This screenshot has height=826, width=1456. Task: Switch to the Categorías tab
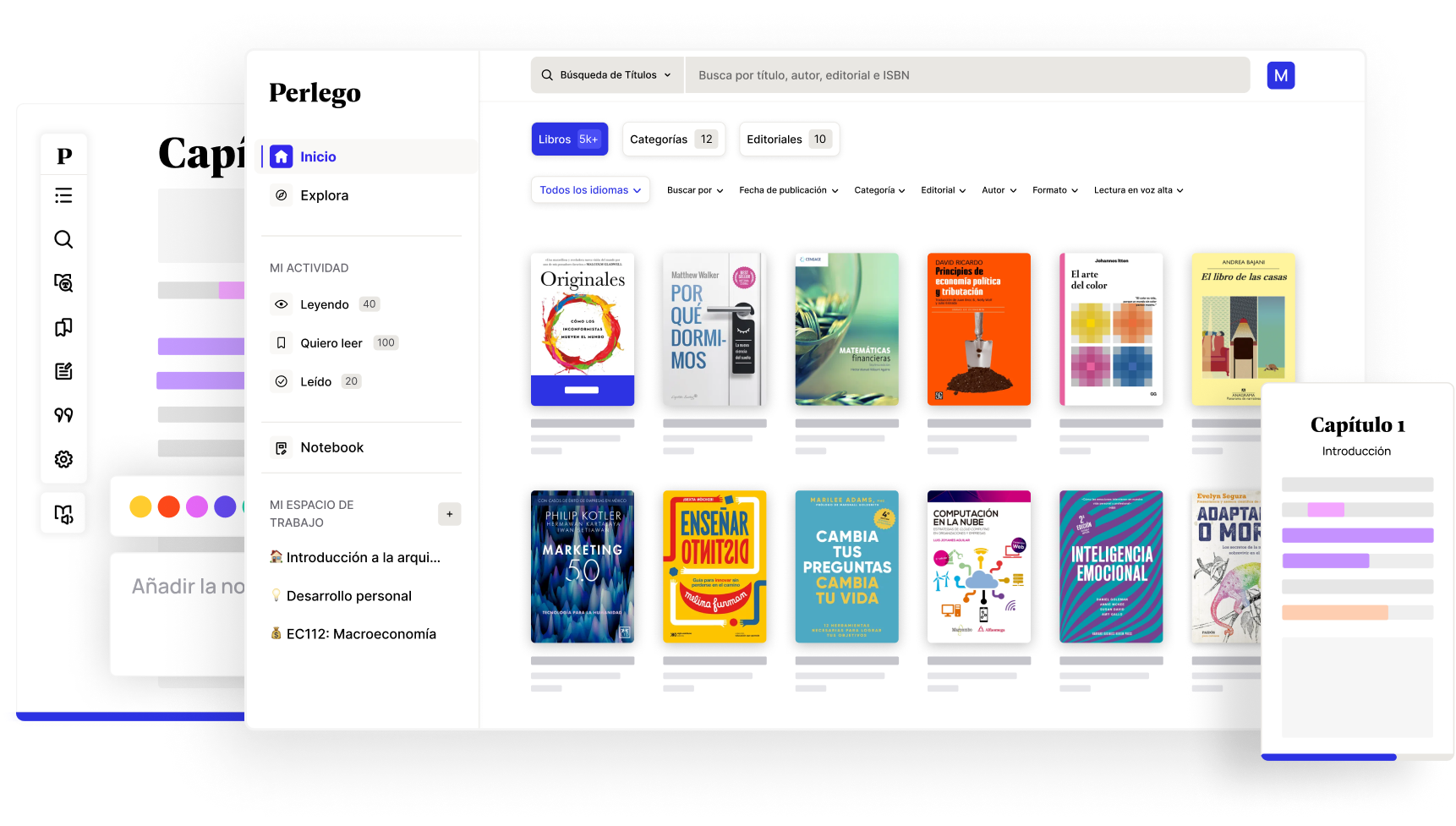673,139
